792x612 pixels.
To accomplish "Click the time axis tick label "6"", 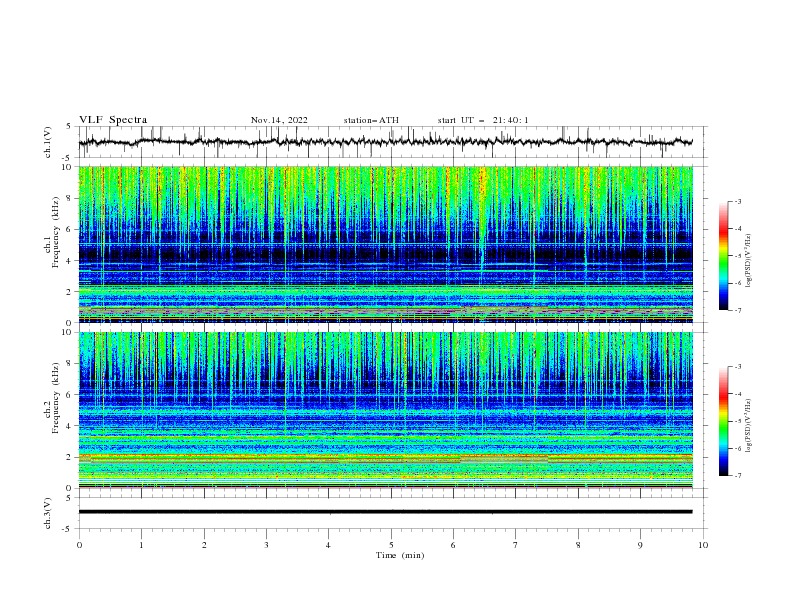I will point(453,545).
